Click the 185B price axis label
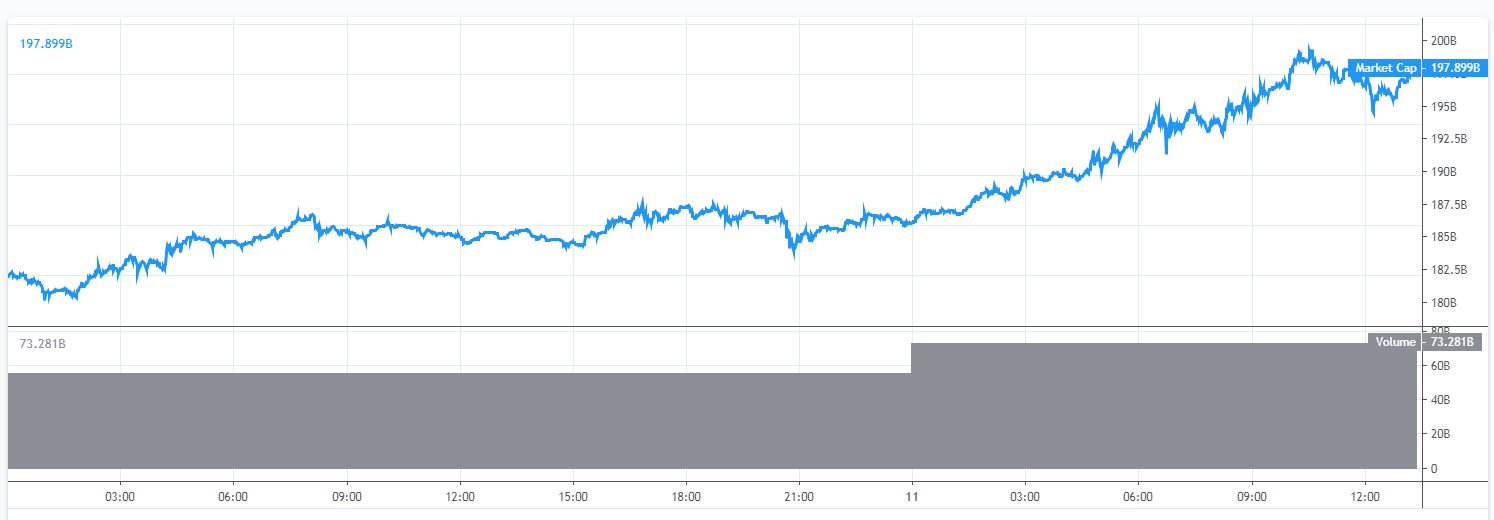 coord(1443,238)
